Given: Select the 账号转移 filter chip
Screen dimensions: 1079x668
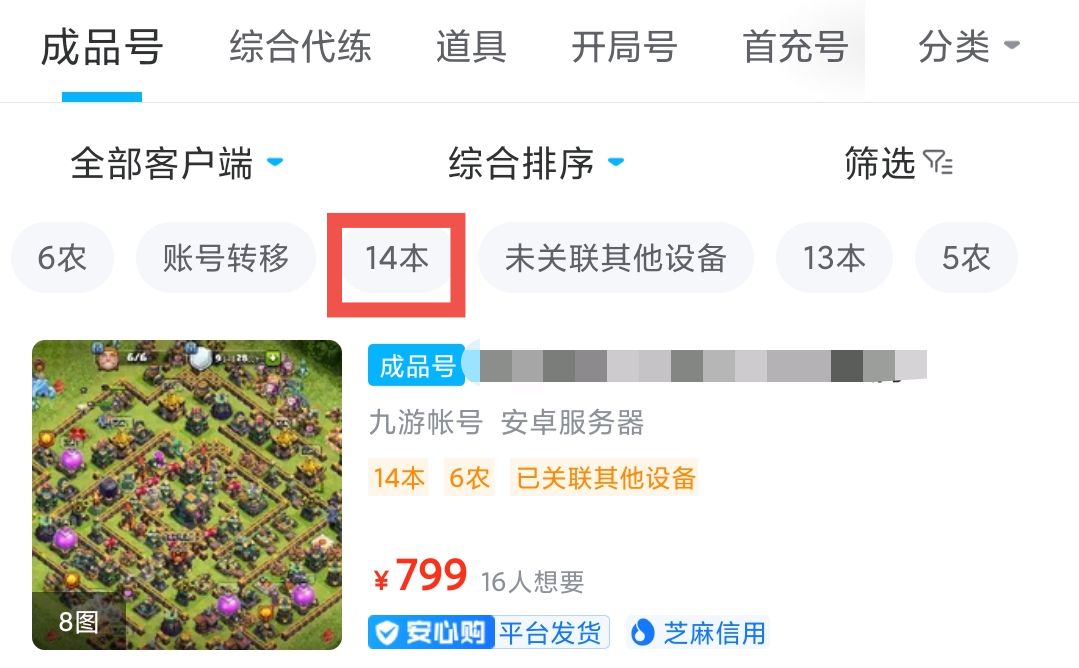Looking at the screenshot, I should tap(226, 258).
